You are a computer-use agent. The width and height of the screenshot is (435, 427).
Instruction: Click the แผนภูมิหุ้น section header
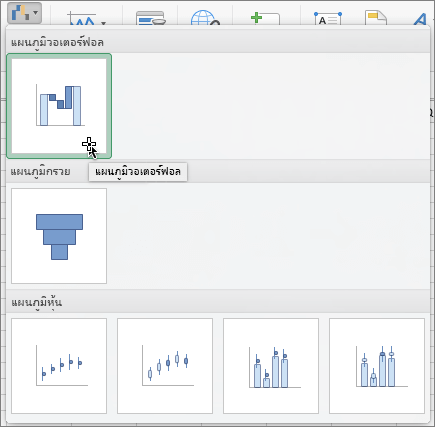tap(36, 302)
